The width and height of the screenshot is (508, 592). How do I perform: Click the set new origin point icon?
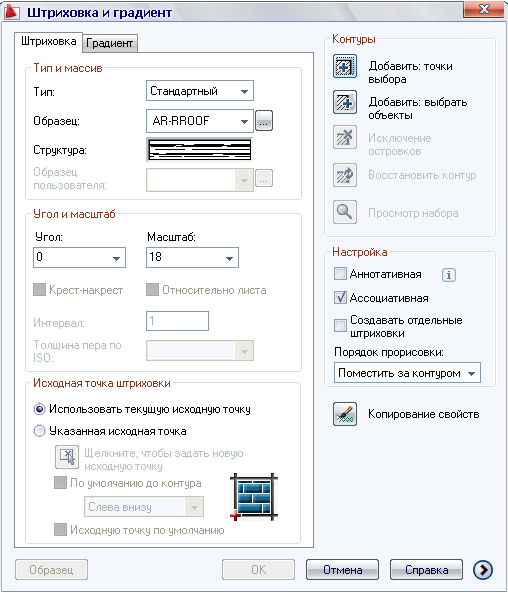pos(67,458)
